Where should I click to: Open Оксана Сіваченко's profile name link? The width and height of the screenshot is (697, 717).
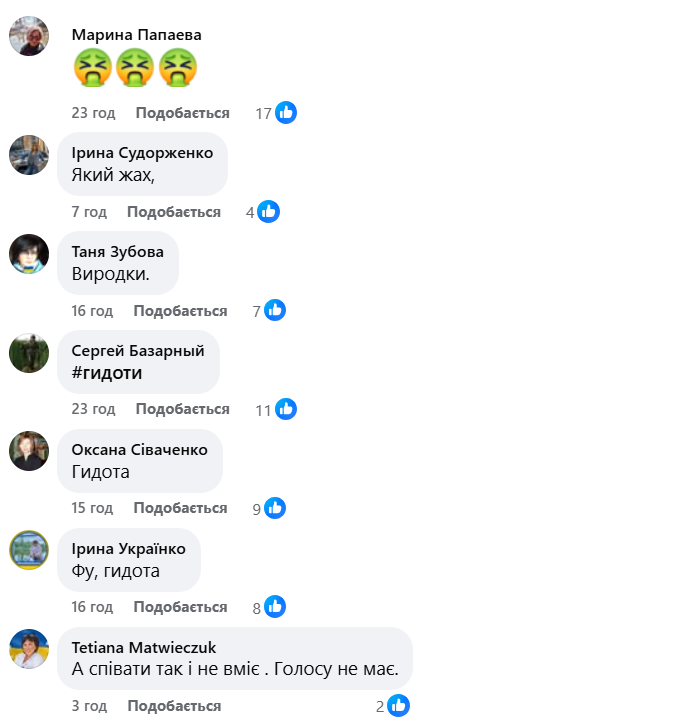(139, 449)
